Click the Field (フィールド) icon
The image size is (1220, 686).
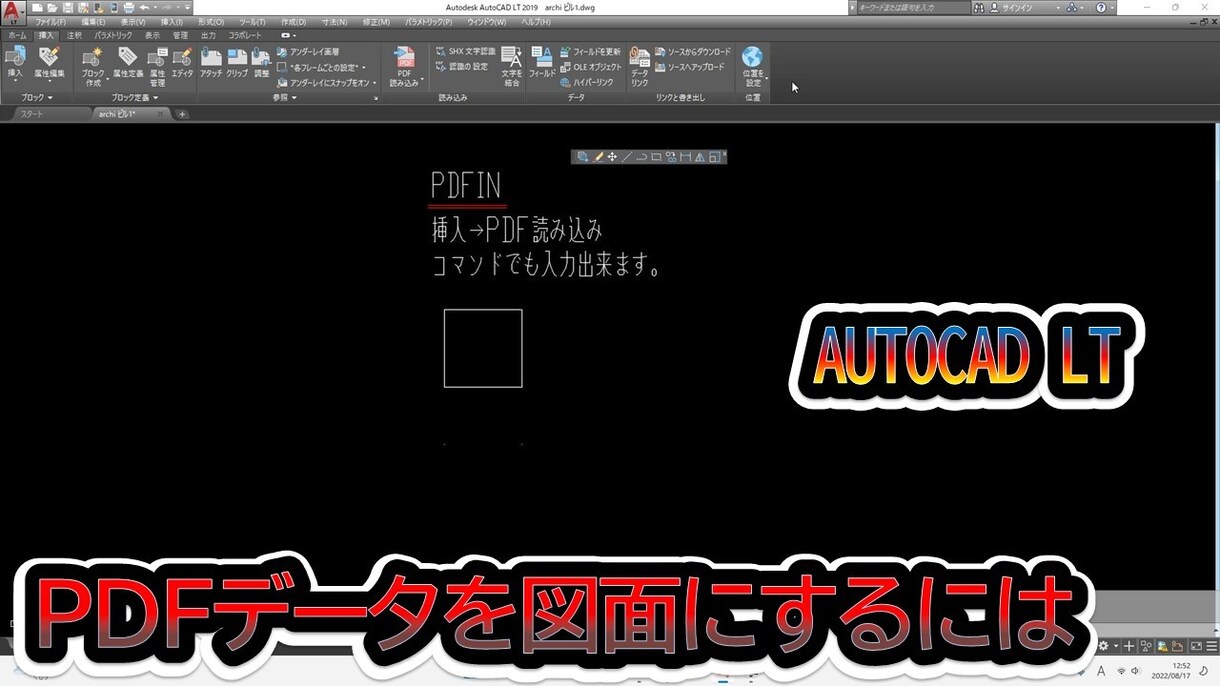tap(542, 62)
